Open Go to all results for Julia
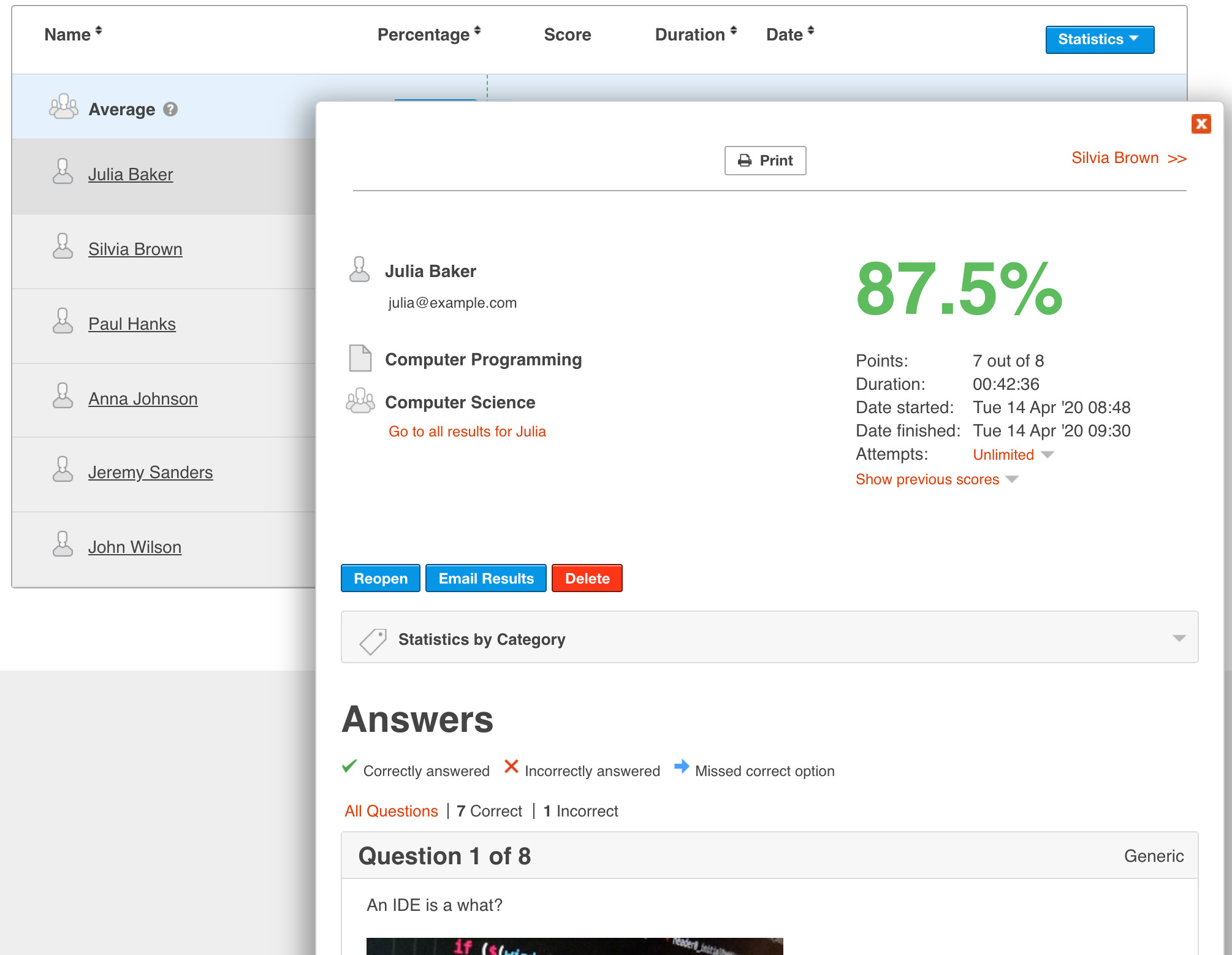 click(x=467, y=432)
